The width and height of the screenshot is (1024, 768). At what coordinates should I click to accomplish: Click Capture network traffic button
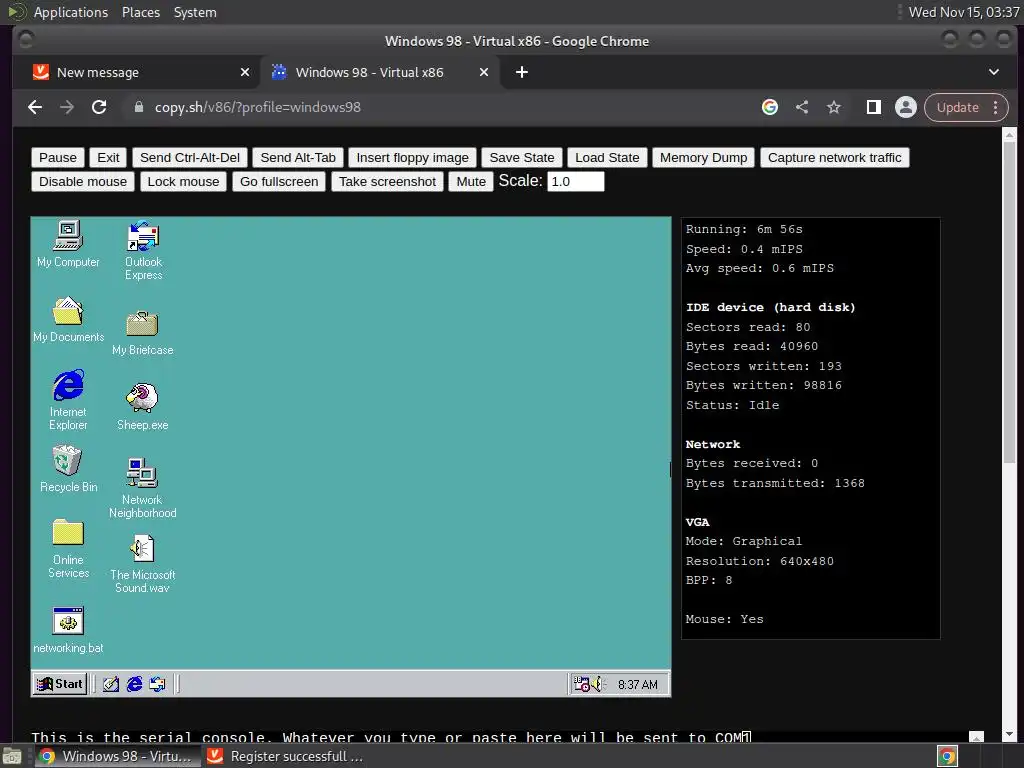coord(834,157)
